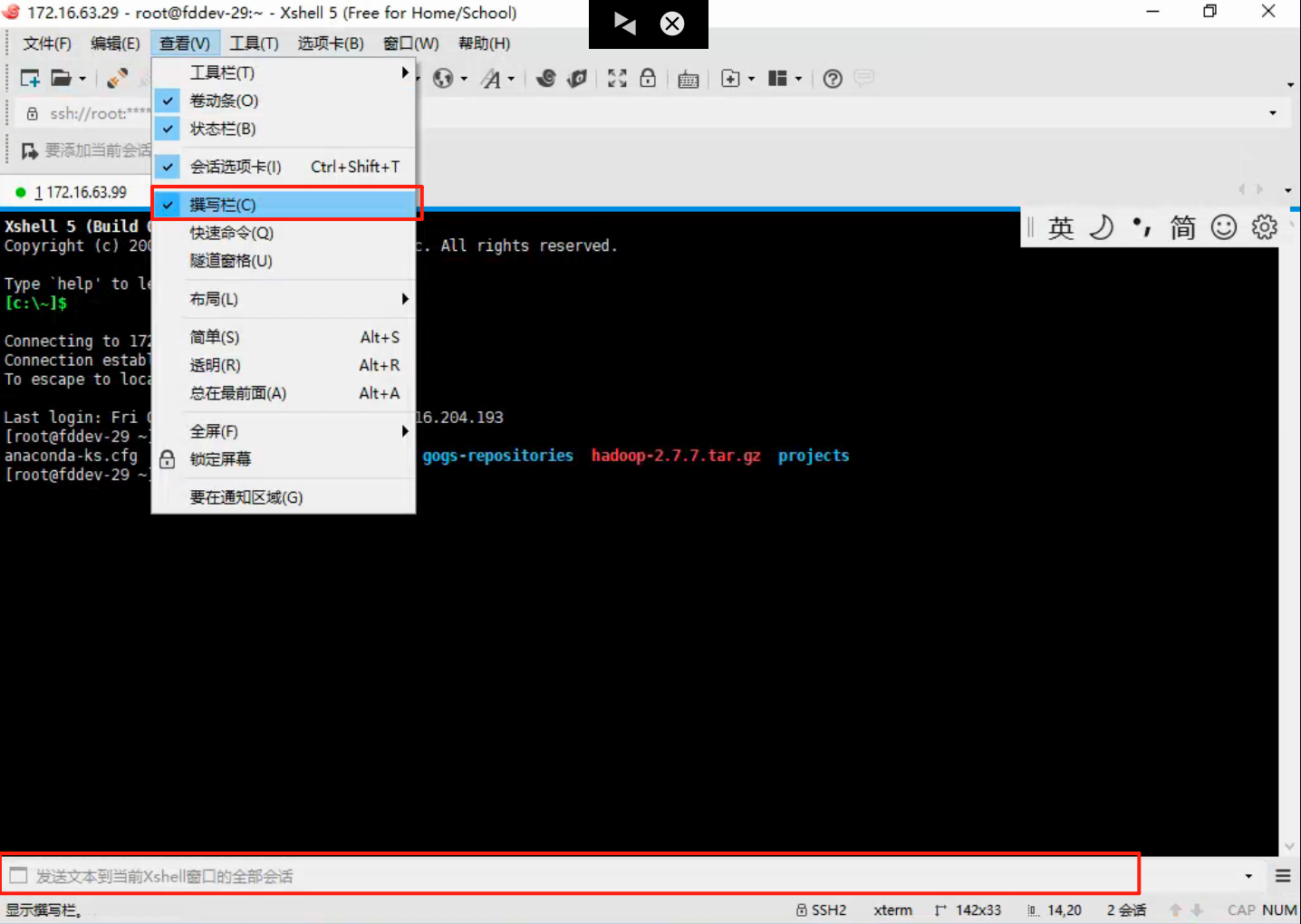Click the new session toolbar icon
Image resolution: width=1301 pixels, height=924 pixels.
(28, 78)
